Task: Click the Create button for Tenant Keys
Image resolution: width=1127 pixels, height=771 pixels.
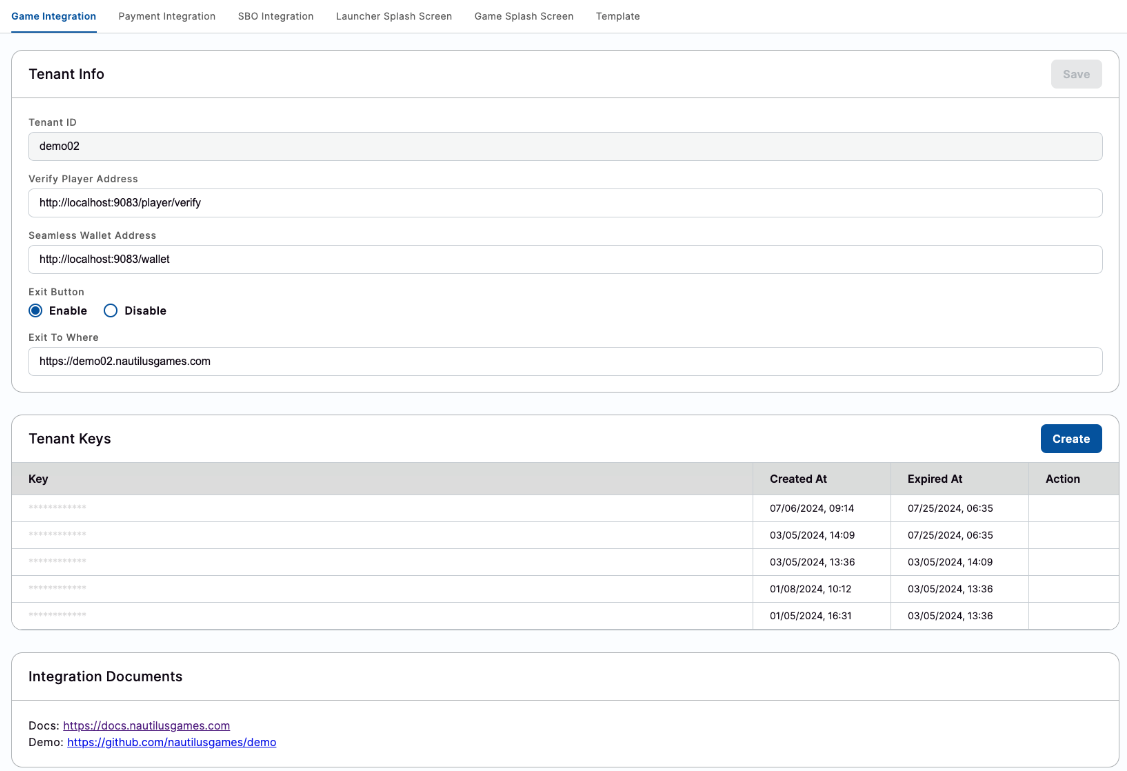Action: click(1071, 439)
